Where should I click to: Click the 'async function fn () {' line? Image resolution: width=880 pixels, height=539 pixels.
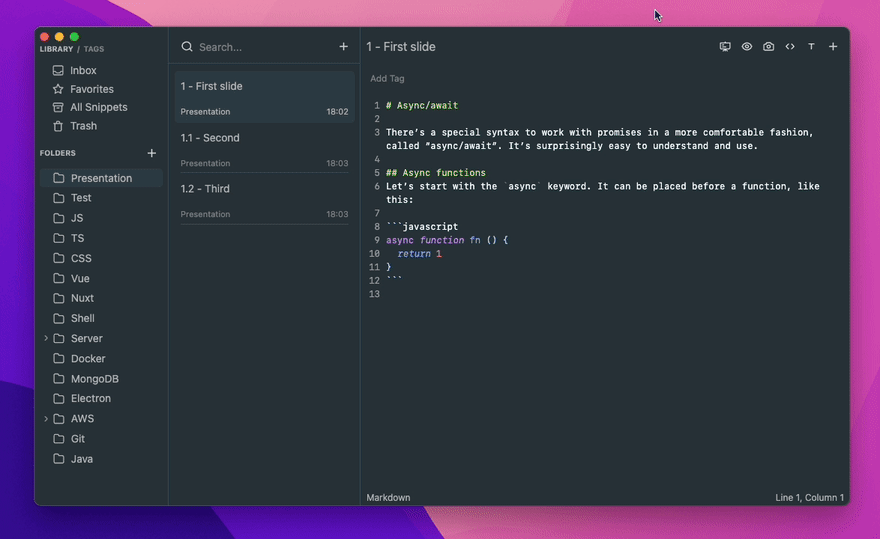447,240
